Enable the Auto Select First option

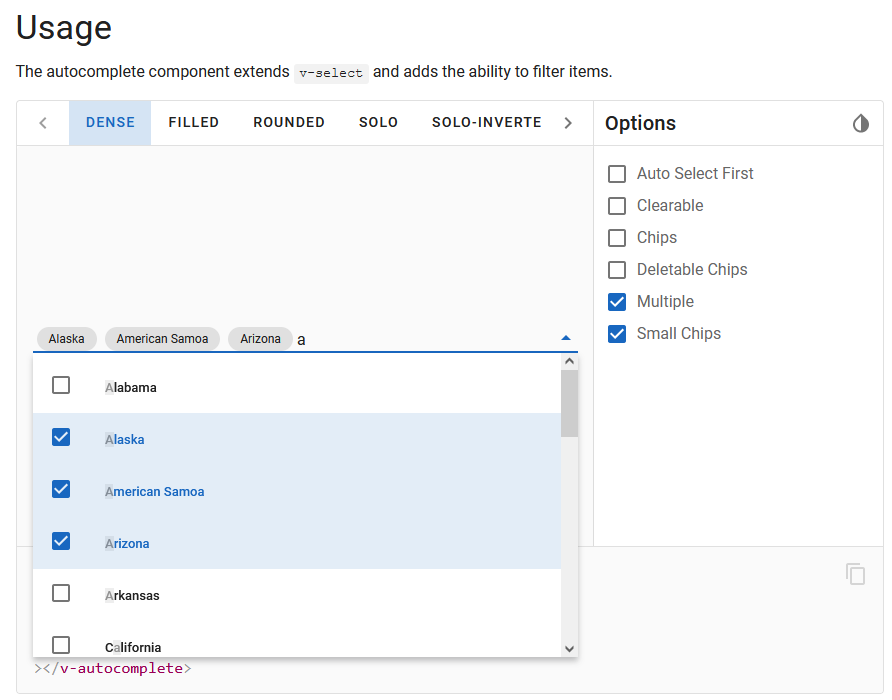click(x=617, y=173)
